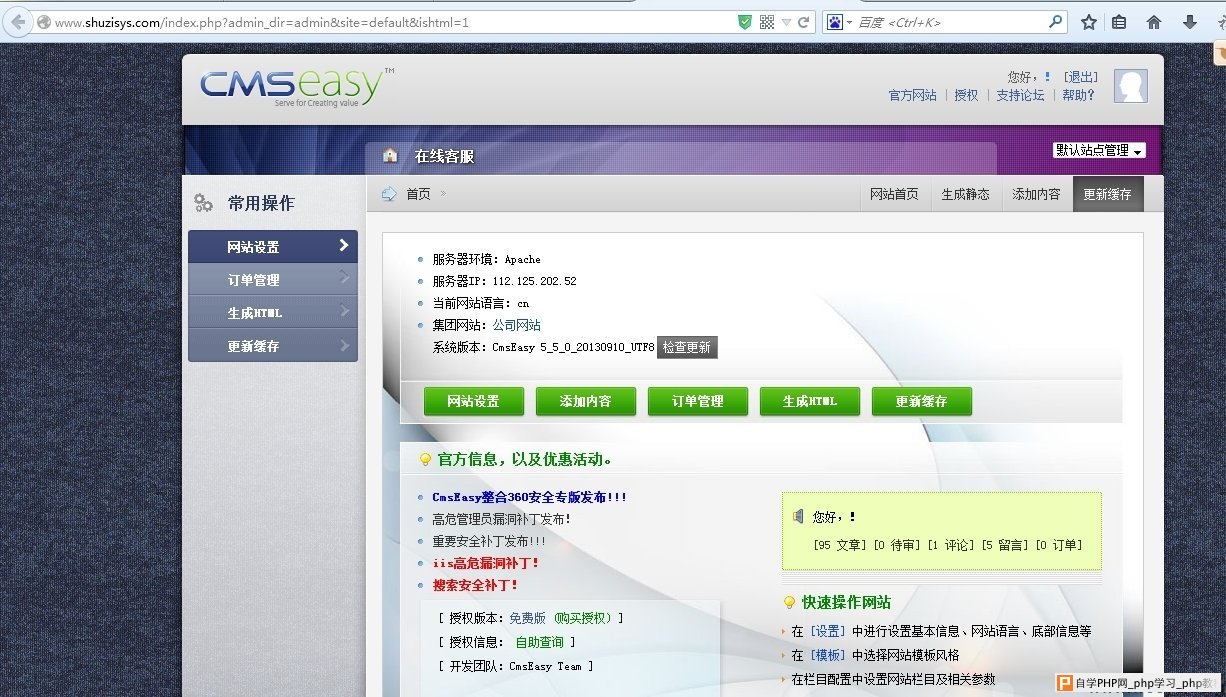Go to browser home page icon

[x=1154, y=22]
